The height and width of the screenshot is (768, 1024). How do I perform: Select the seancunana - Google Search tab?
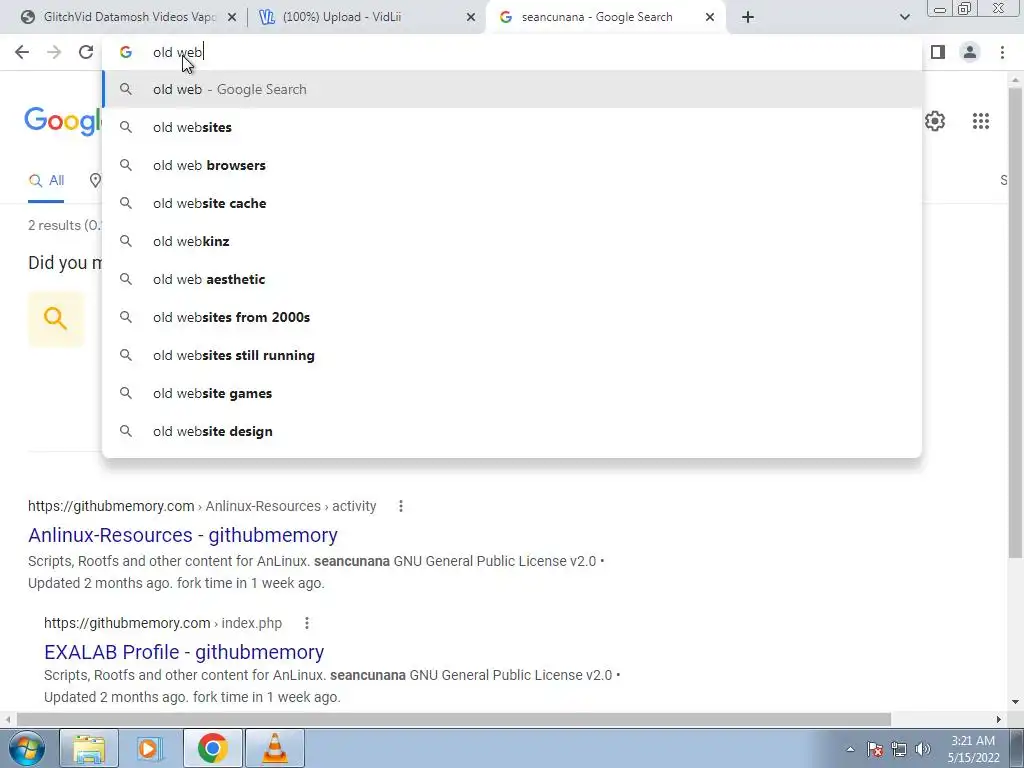(605, 17)
